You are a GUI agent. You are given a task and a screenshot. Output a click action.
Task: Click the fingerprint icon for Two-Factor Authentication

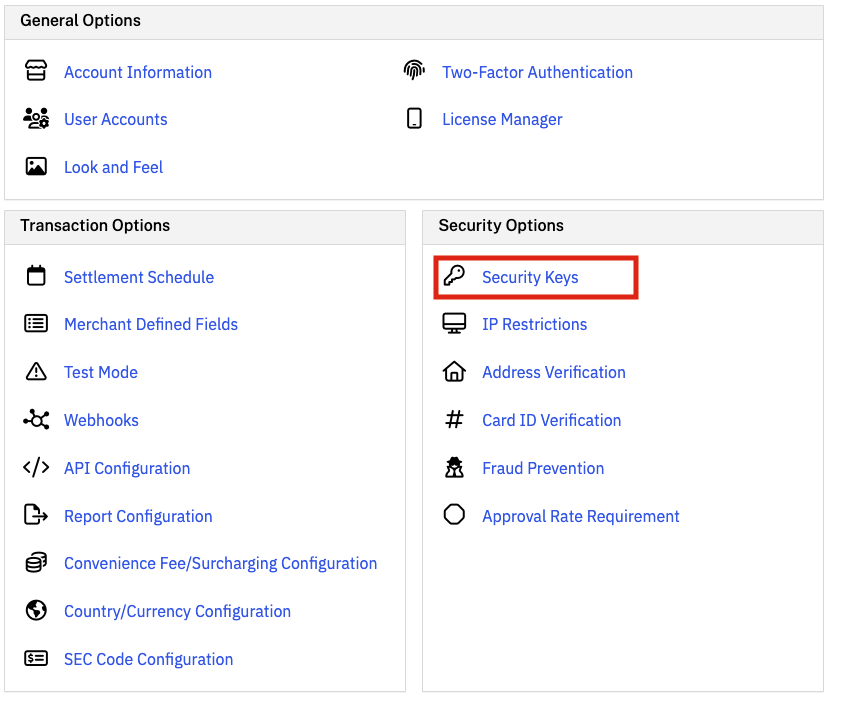(x=414, y=72)
